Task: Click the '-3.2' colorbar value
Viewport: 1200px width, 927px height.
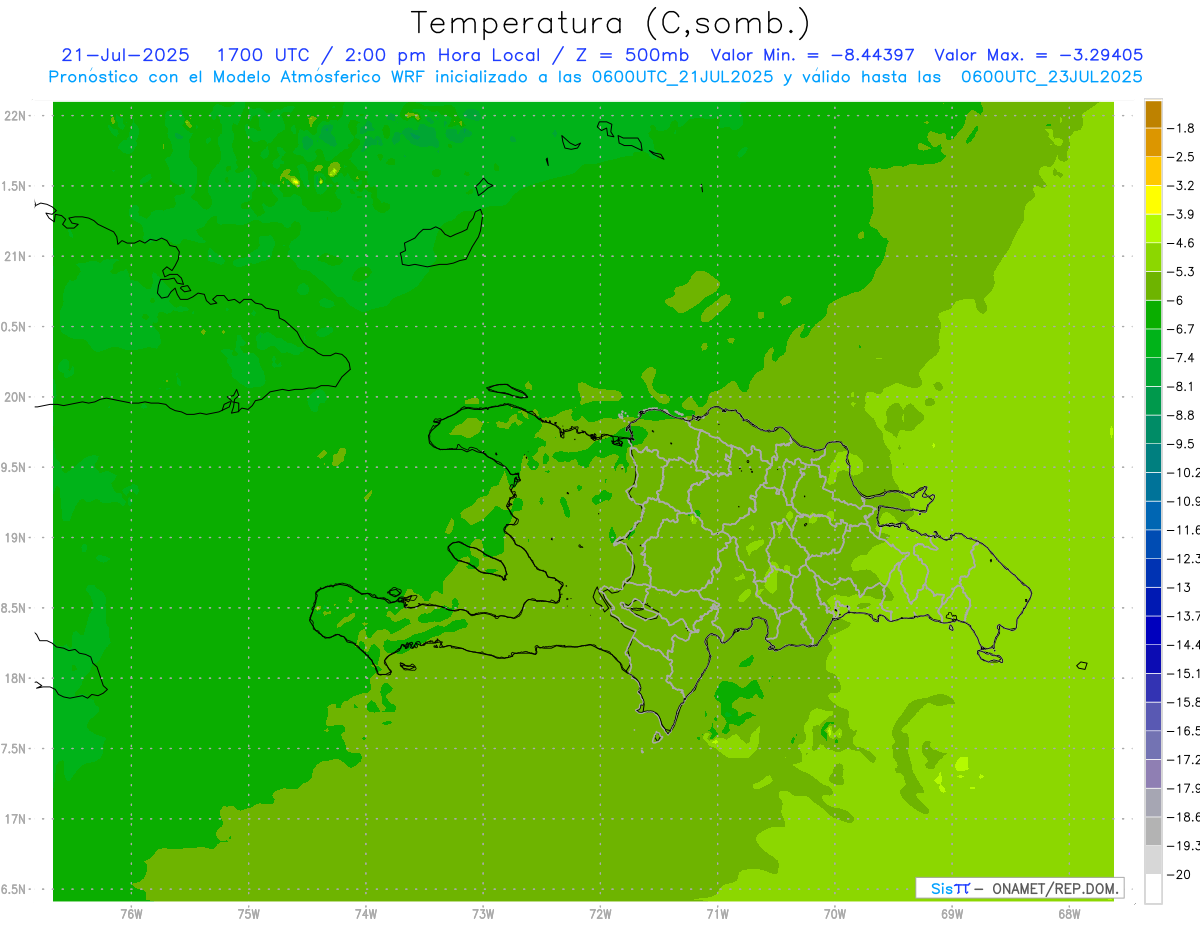Action: click(1181, 186)
